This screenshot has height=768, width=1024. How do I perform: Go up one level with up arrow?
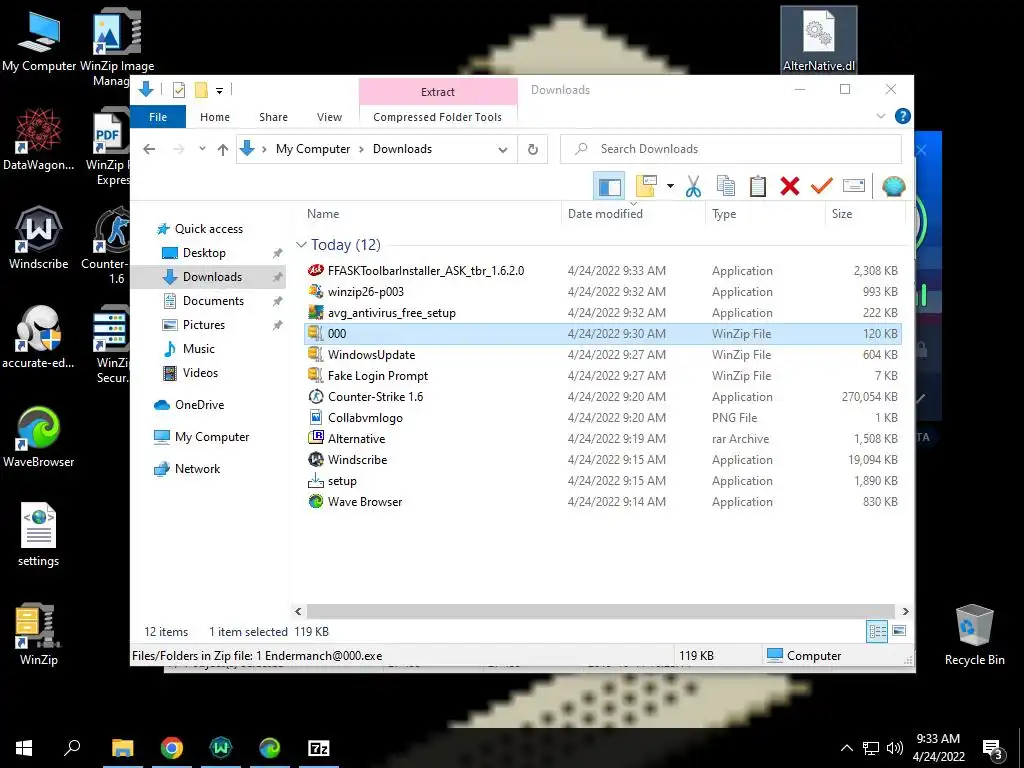(x=223, y=150)
